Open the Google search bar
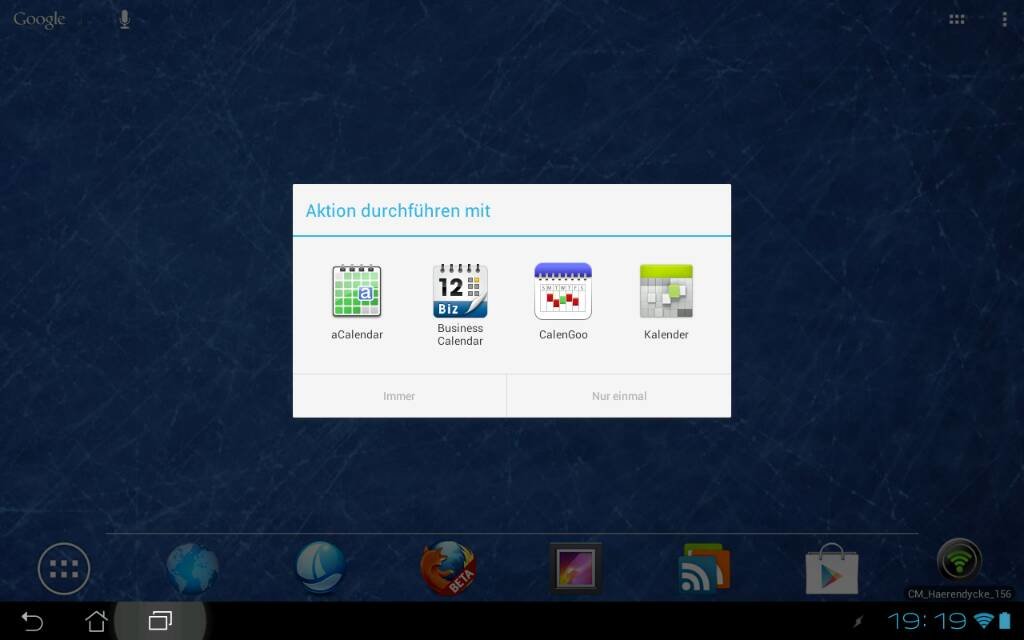Image resolution: width=1024 pixels, height=640 pixels. click(x=39, y=20)
